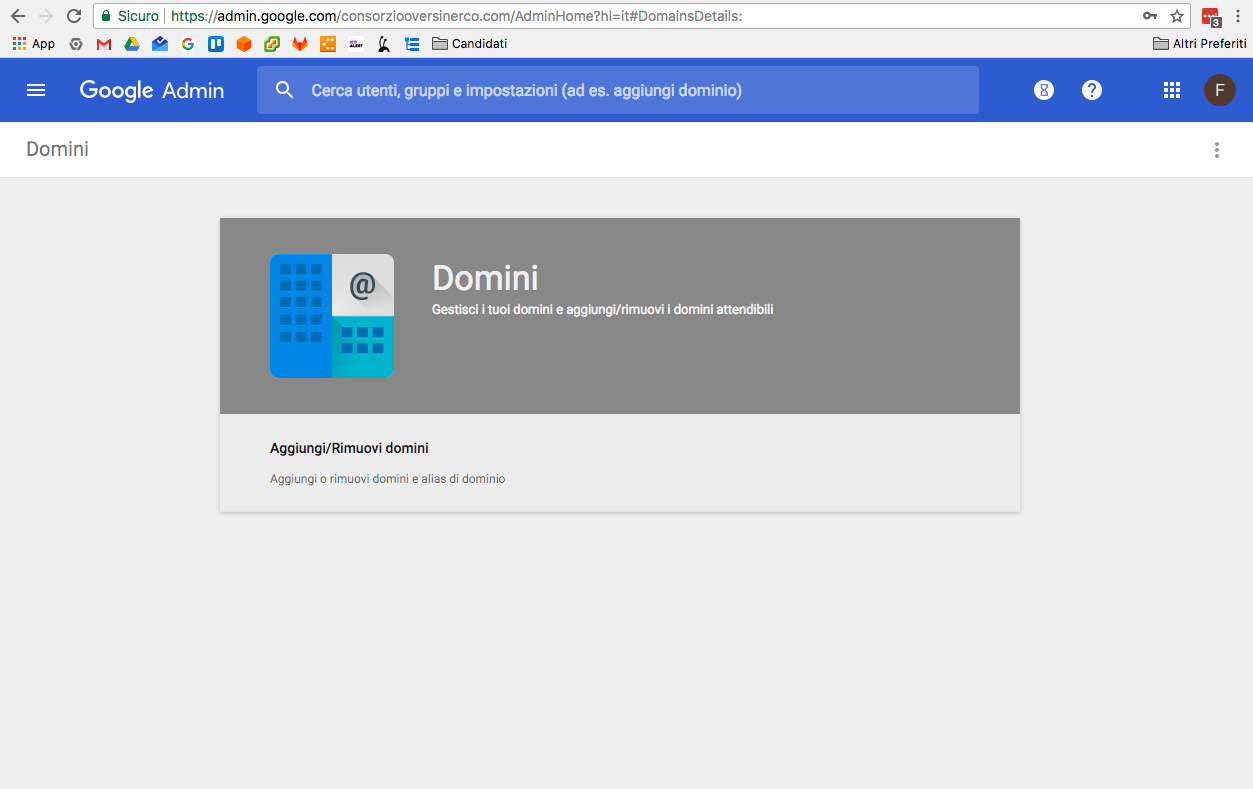Open the ICO Alert bookmark

(x=356, y=44)
